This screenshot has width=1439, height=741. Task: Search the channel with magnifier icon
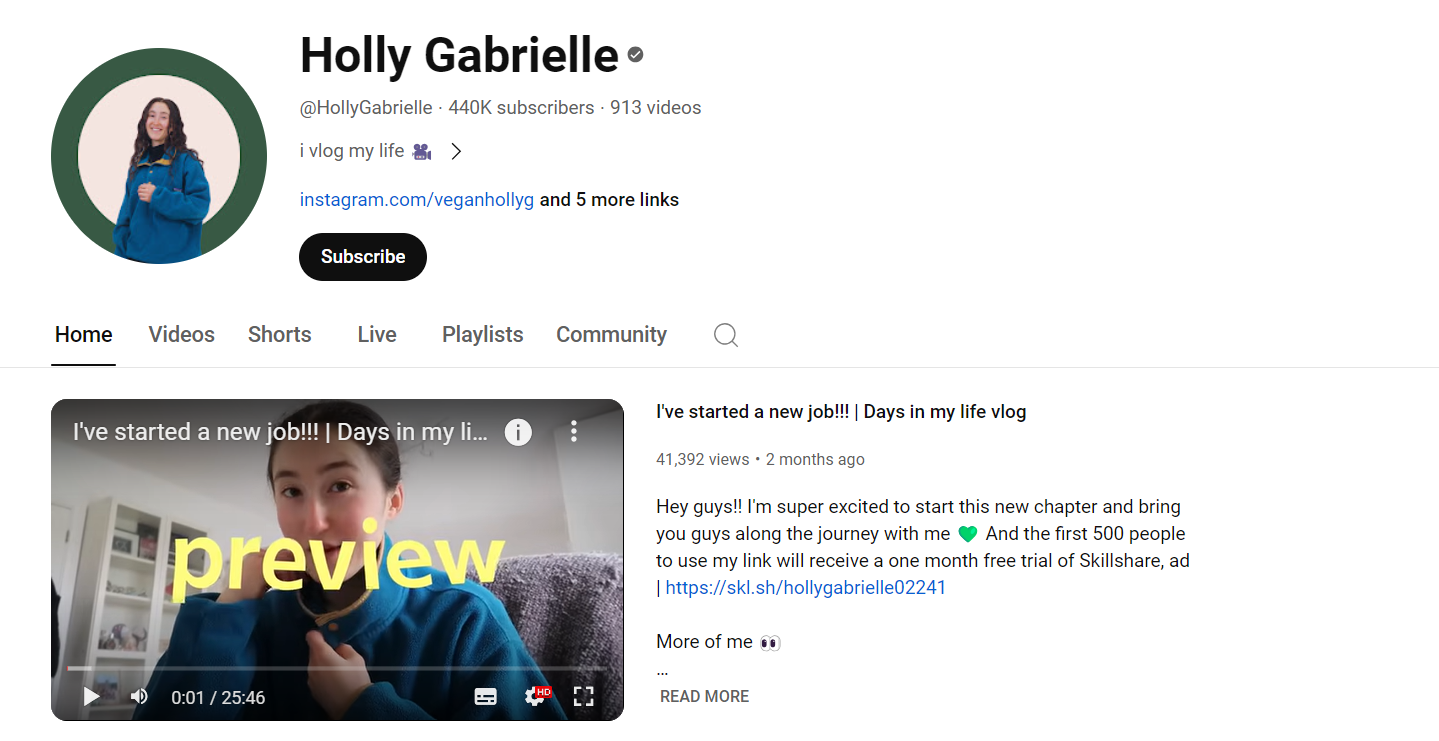coord(726,335)
